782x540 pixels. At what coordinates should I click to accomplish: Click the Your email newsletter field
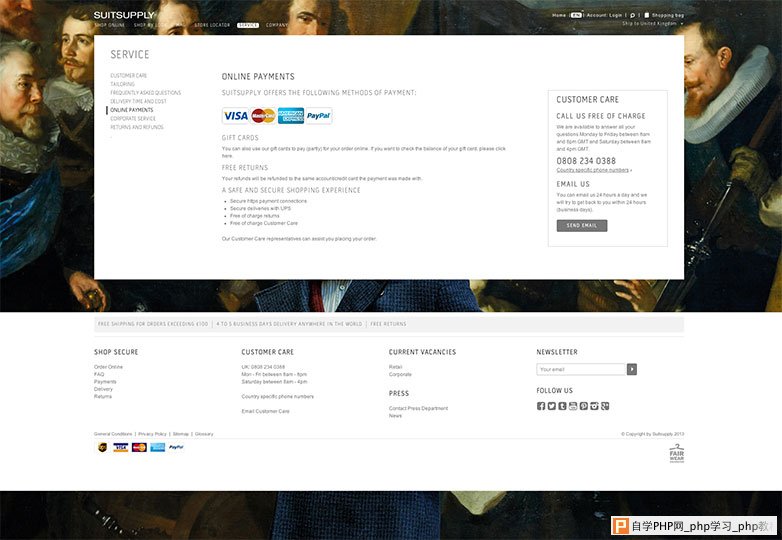click(581, 369)
